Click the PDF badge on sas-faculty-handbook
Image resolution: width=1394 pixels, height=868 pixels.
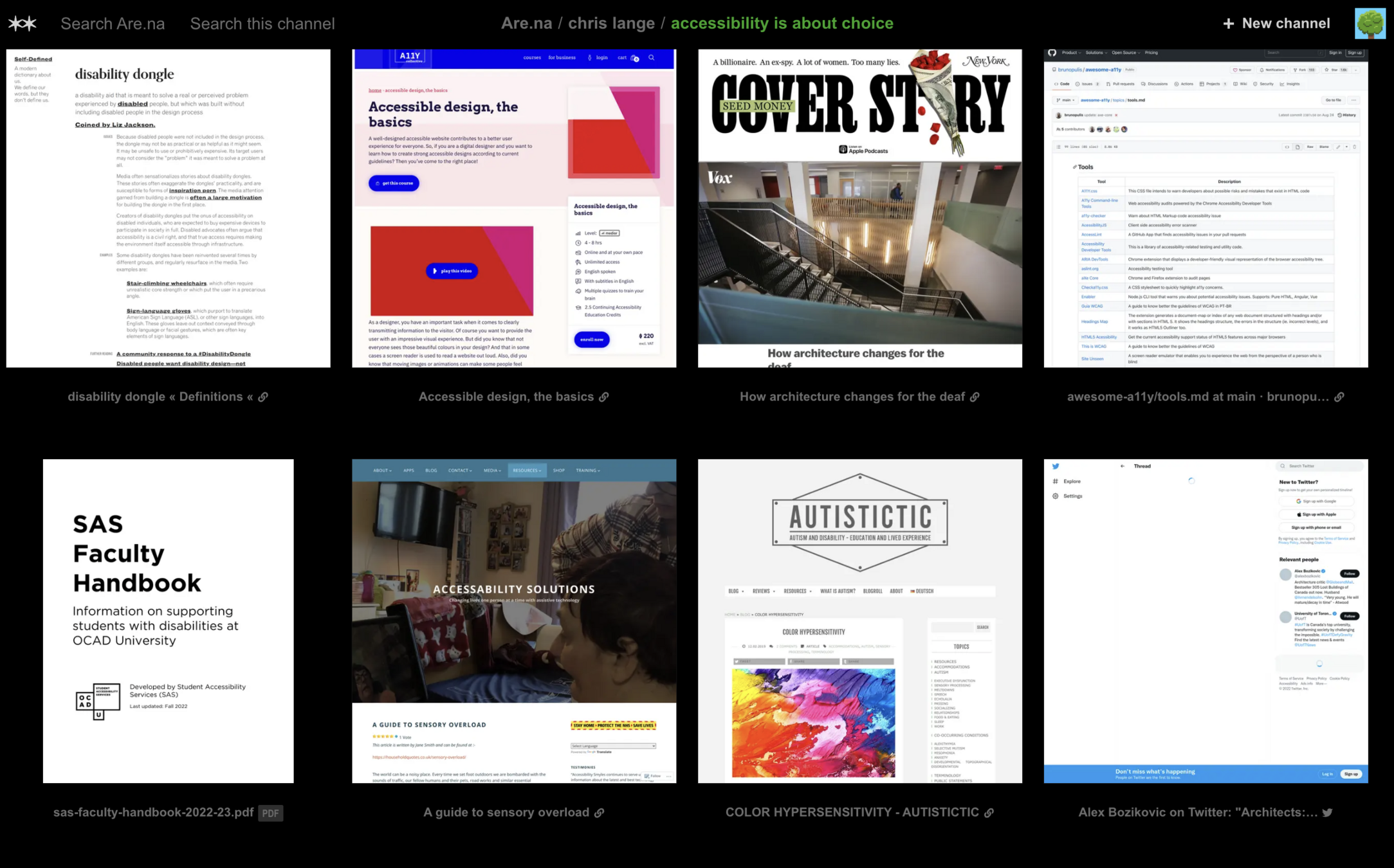[270, 813]
